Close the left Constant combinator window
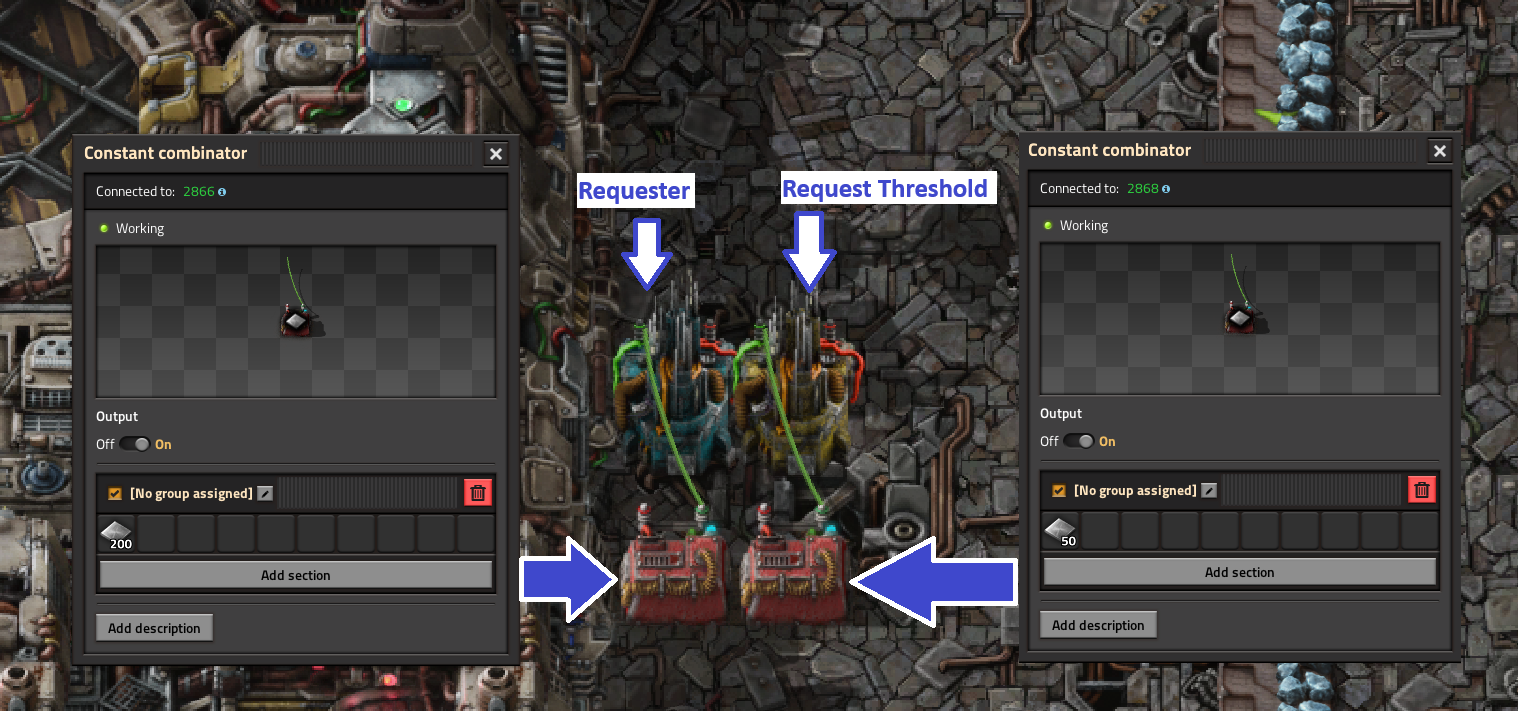Image resolution: width=1518 pixels, height=711 pixels. [496, 153]
